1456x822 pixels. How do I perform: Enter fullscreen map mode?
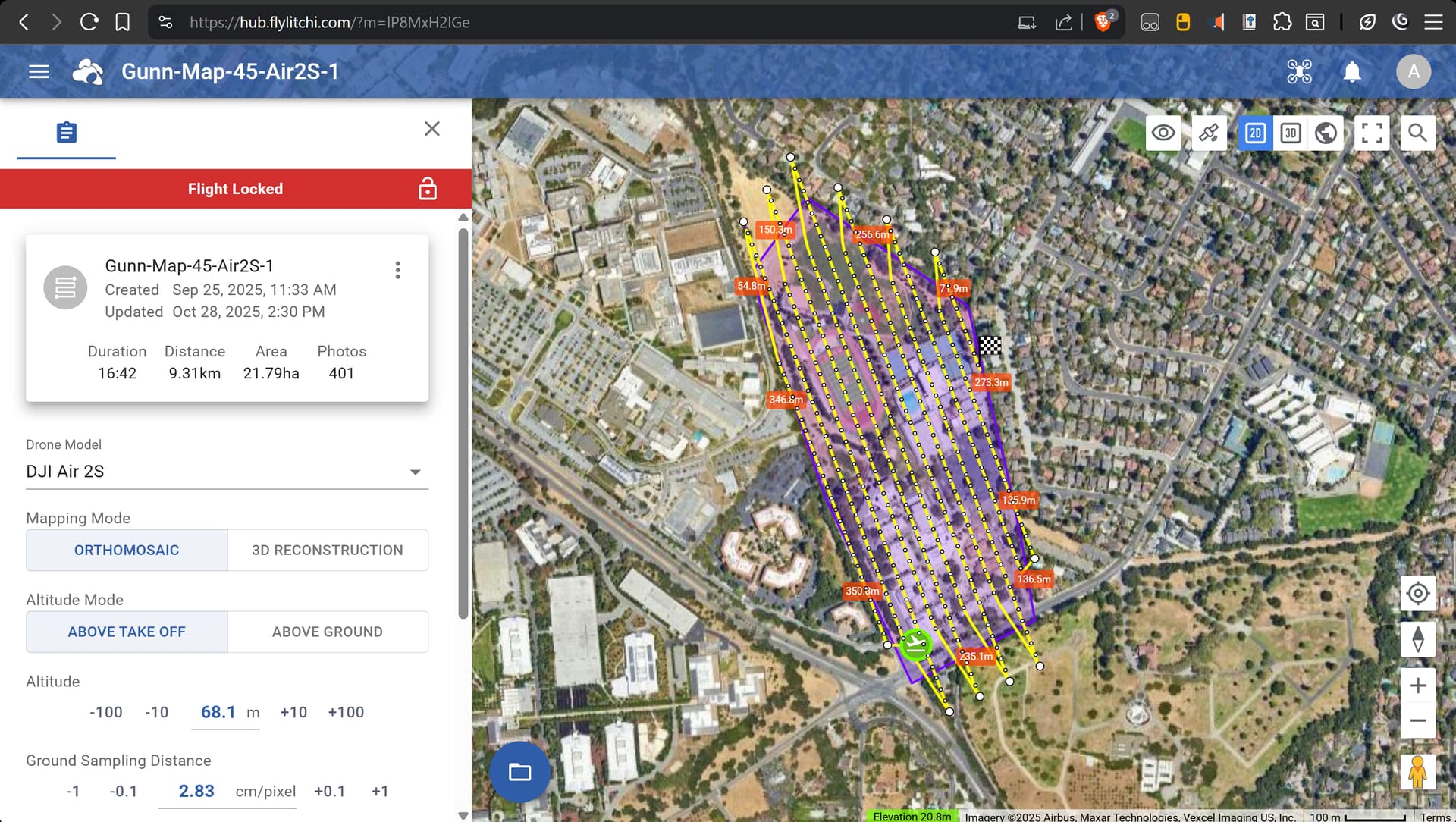point(1372,133)
